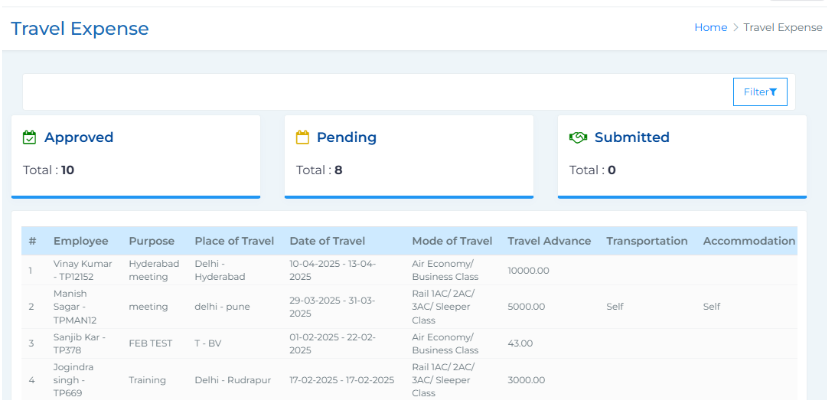Click the Submitted handshake icon
Viewport: 836px width, 400px height.
[x=577, y=138]
